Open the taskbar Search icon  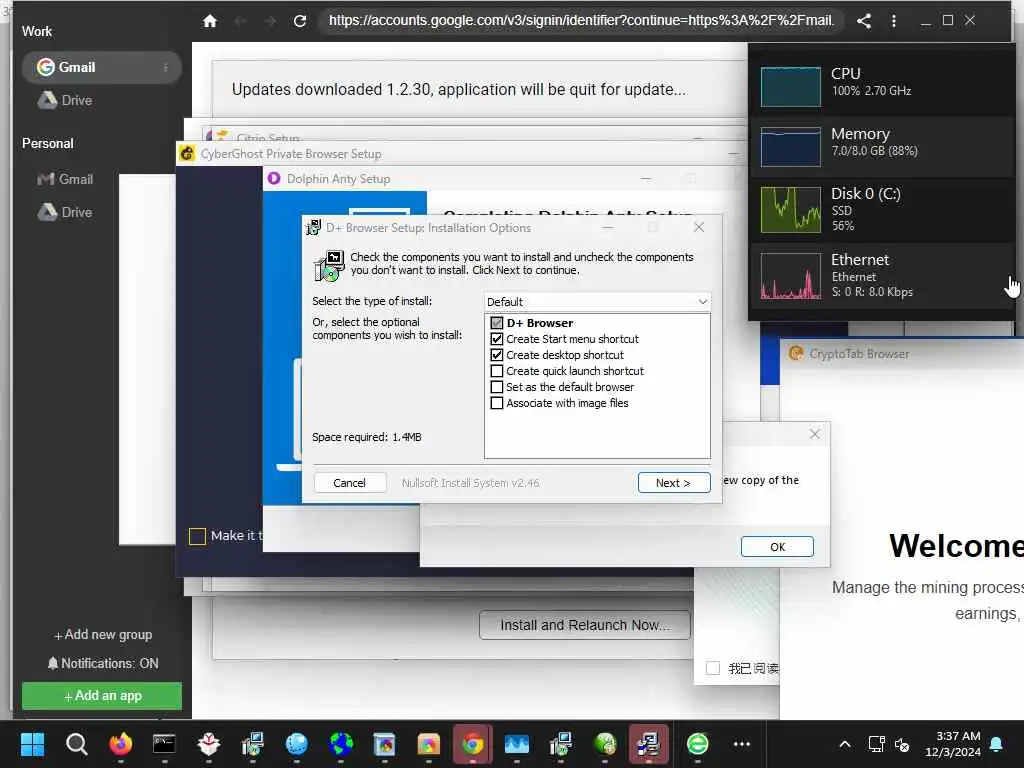tap(76, 744)
